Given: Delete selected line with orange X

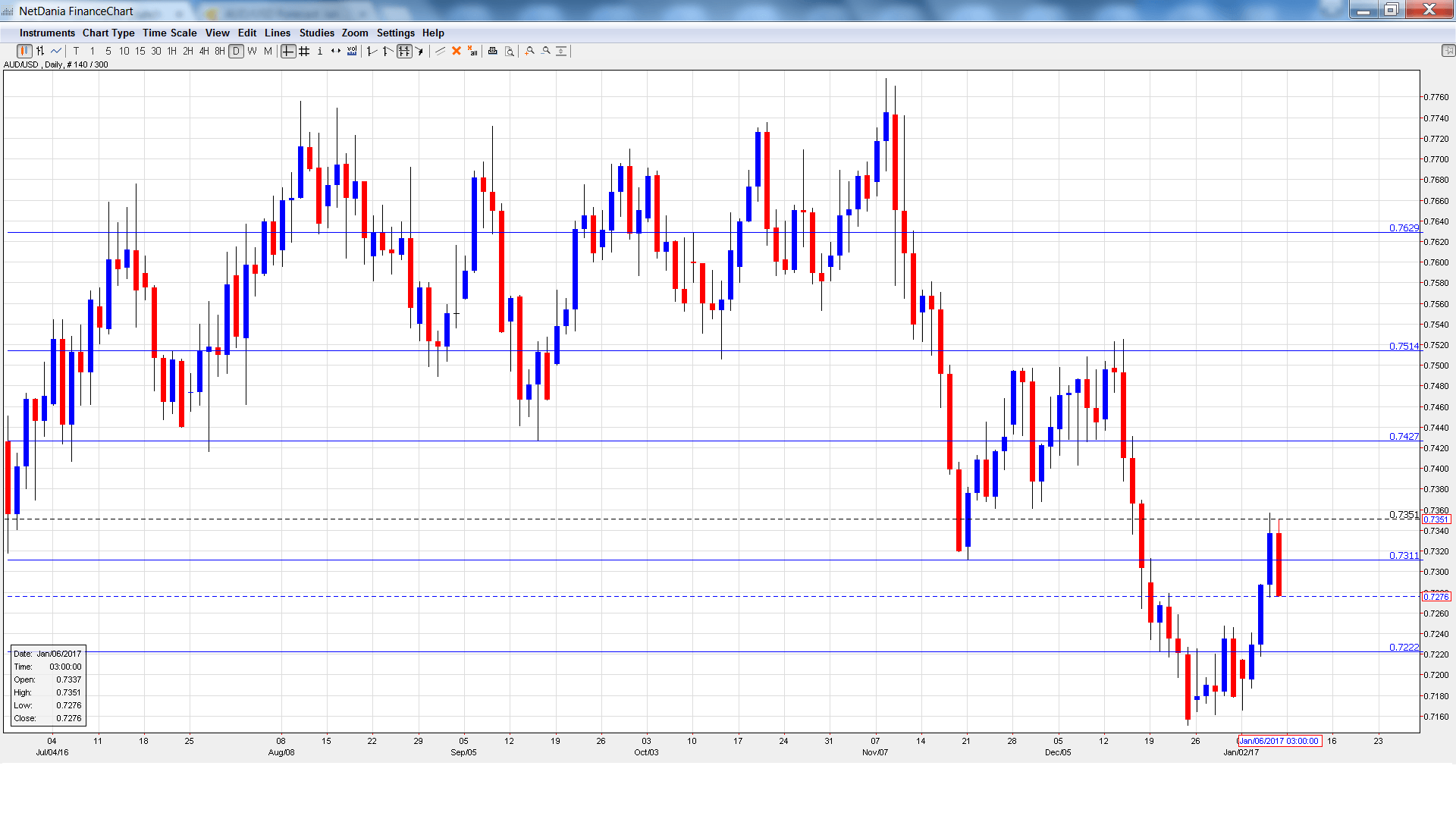Looking at the screenshot, I should click(x=457, y=51).
